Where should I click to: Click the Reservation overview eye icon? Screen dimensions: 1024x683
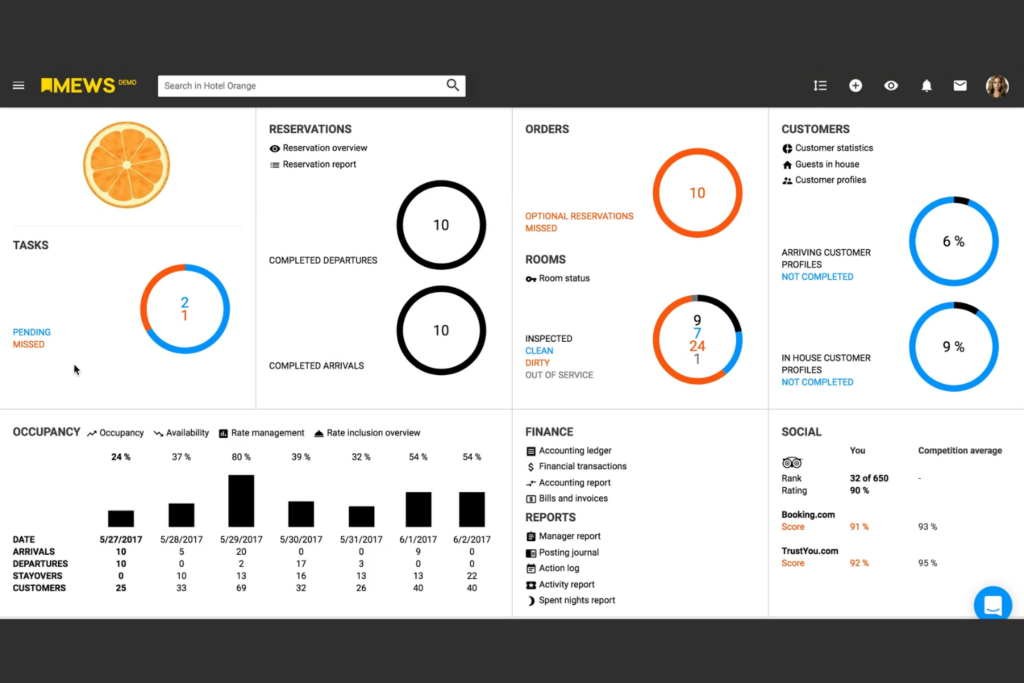click(x=274, y=149)
